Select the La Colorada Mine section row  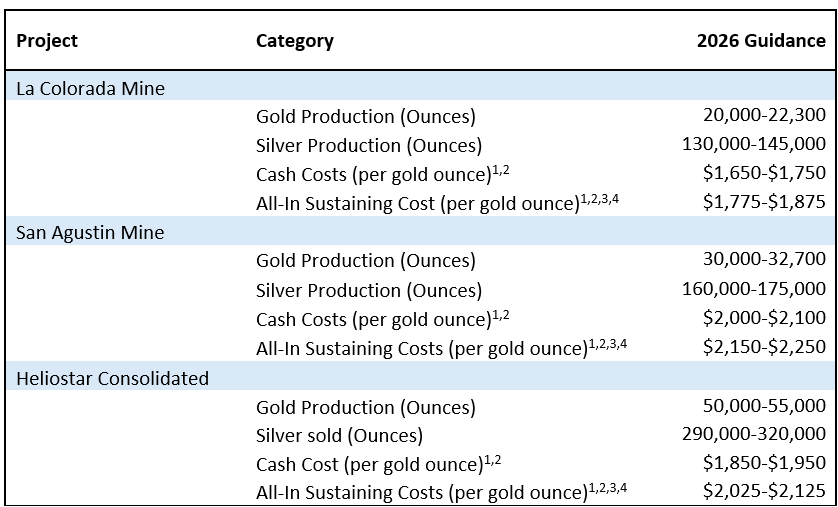(x=91, y=88)
